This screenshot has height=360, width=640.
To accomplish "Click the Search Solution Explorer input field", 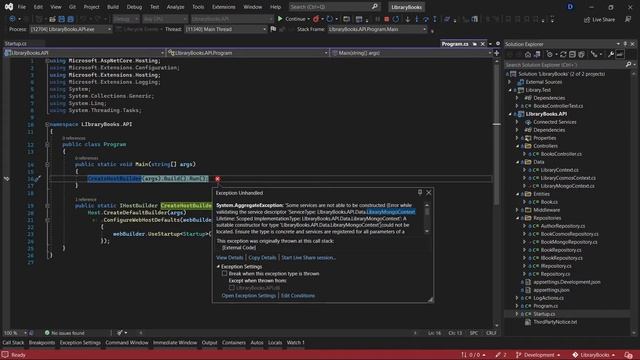I will click(x=564, y=64).
